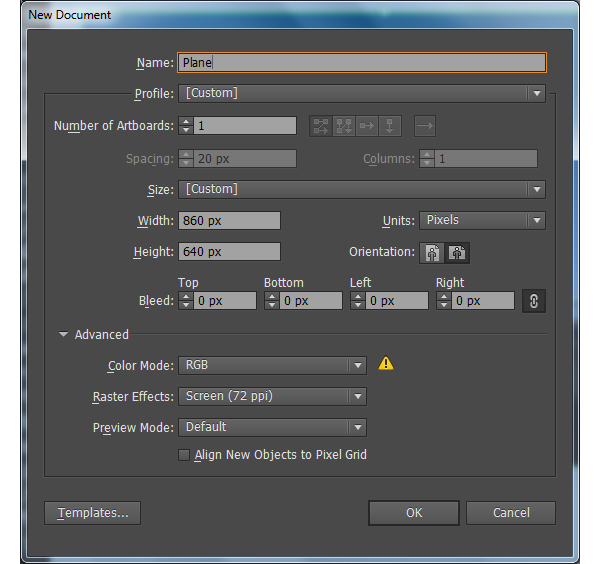The image size is (600, 564).
Task: Open the Units dropdown
Action: pyautogui.click(x=482, y=220)
